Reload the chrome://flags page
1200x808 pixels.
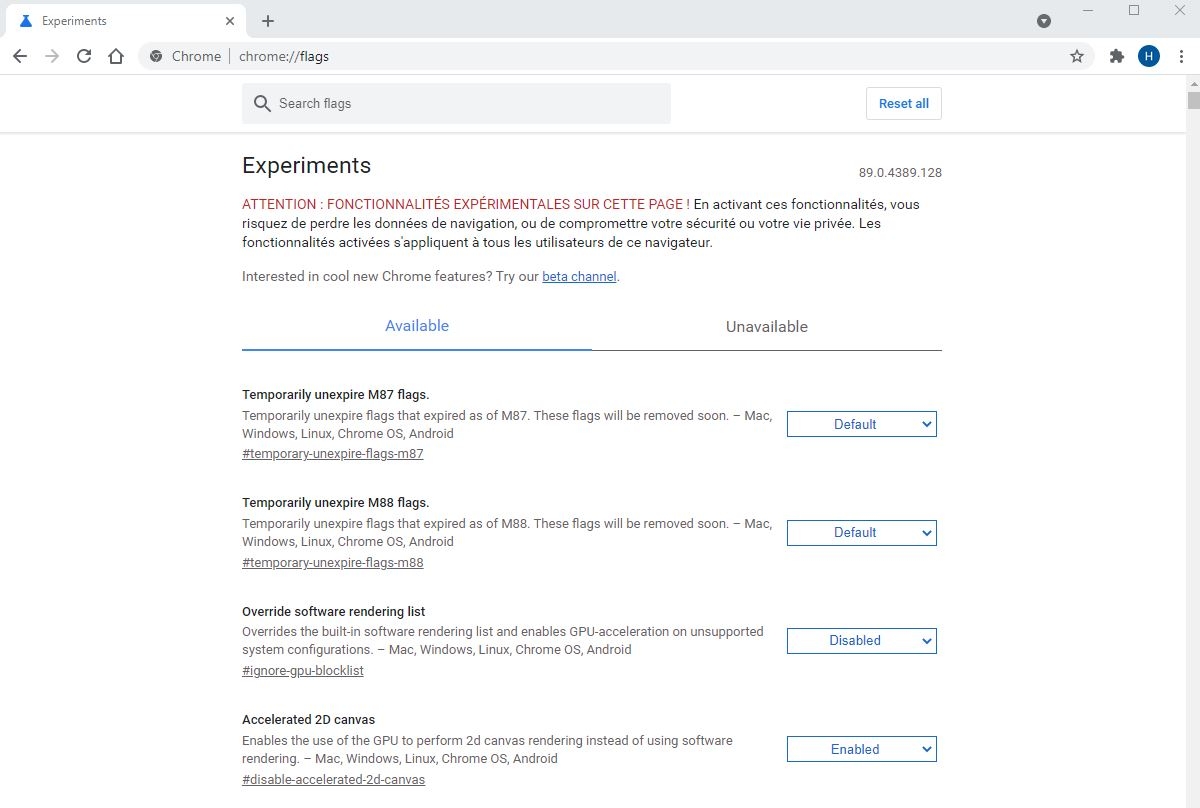pyautogui.click(x=84, y=57)
